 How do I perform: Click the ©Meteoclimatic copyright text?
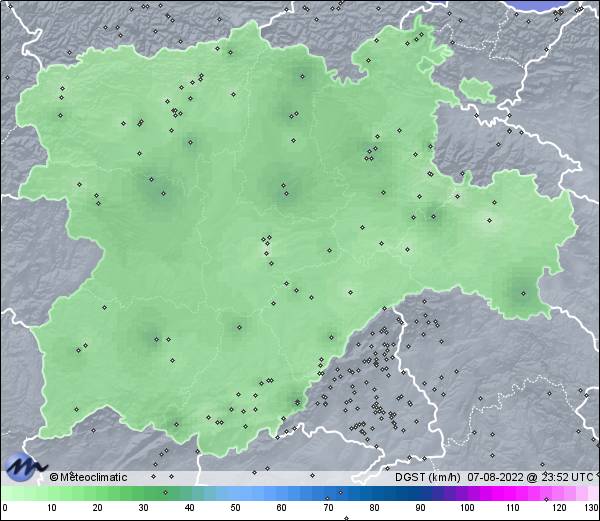(x=88, y=477)
